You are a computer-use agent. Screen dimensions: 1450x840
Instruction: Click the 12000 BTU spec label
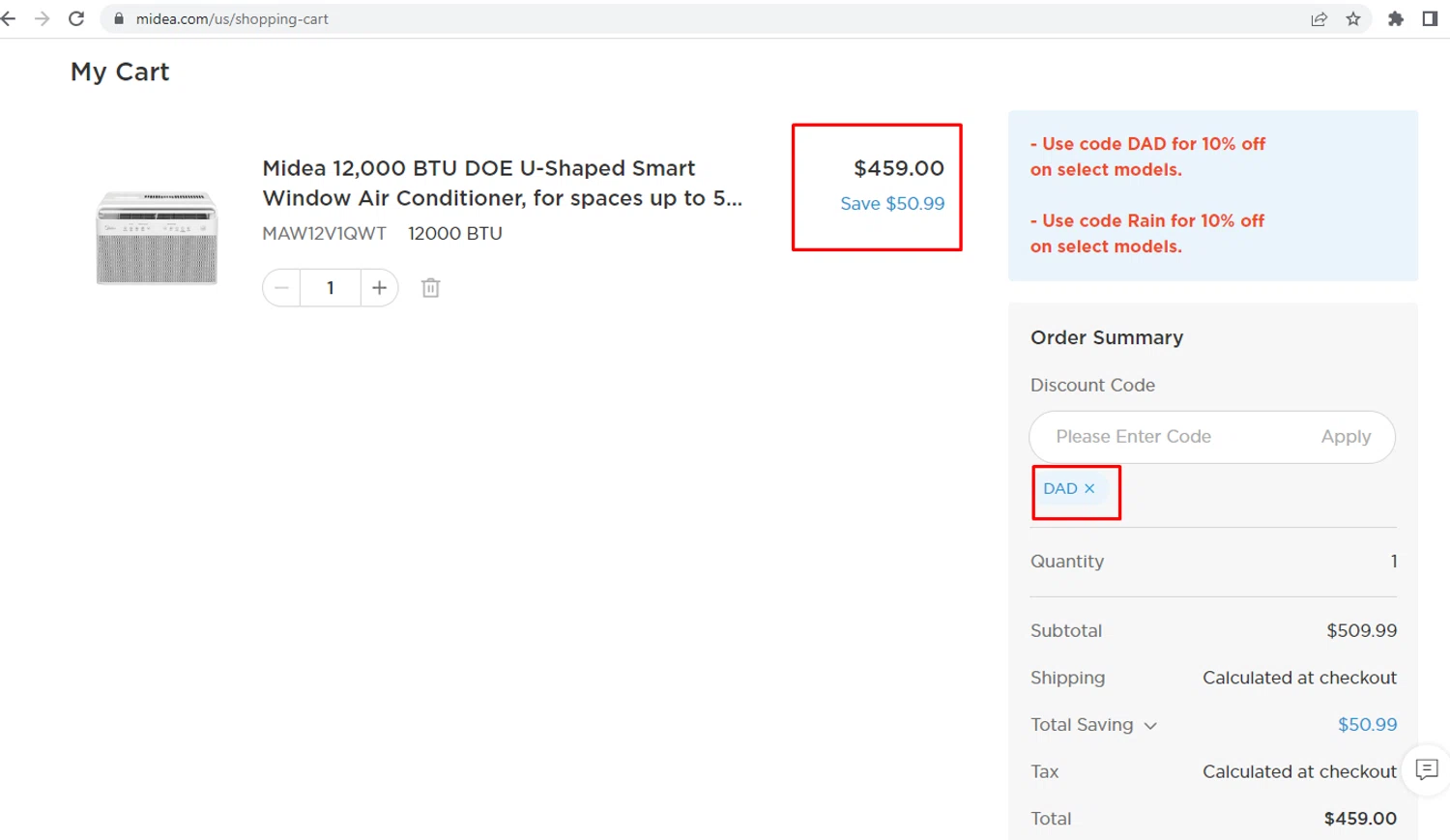[x=455, y=233]
